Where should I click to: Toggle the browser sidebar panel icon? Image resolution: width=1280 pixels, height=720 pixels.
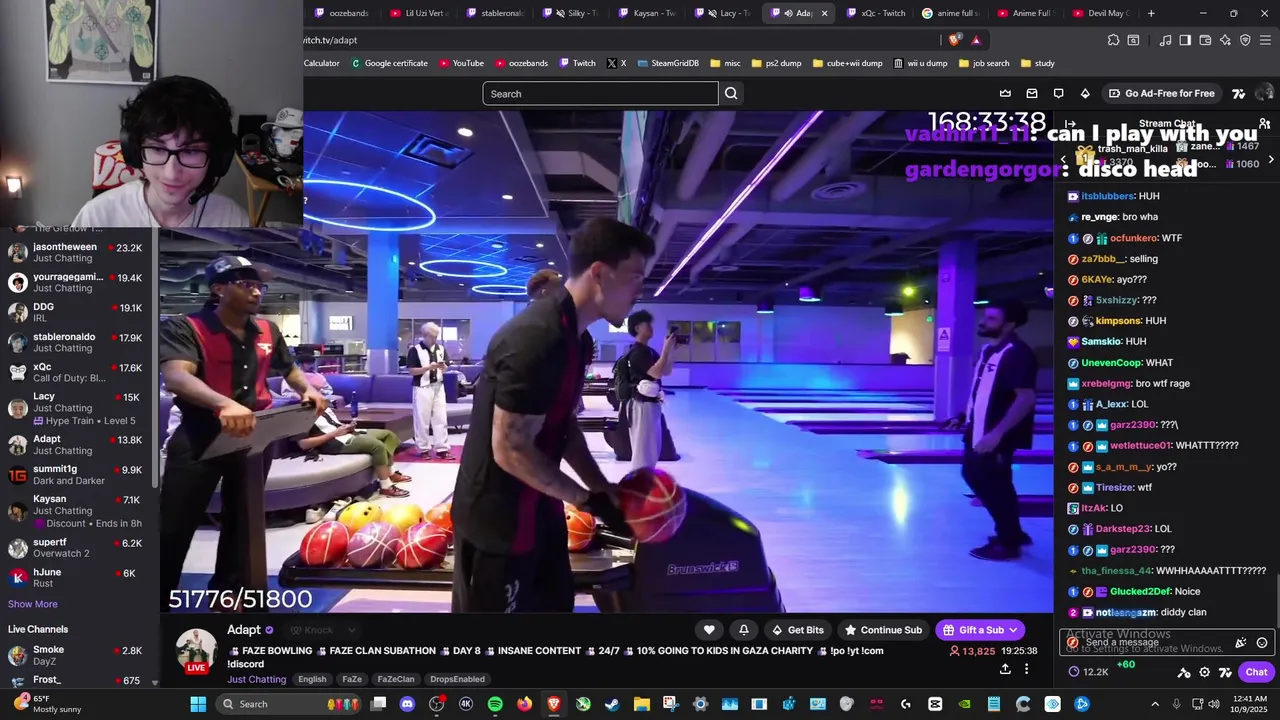tap(1185, 40)
